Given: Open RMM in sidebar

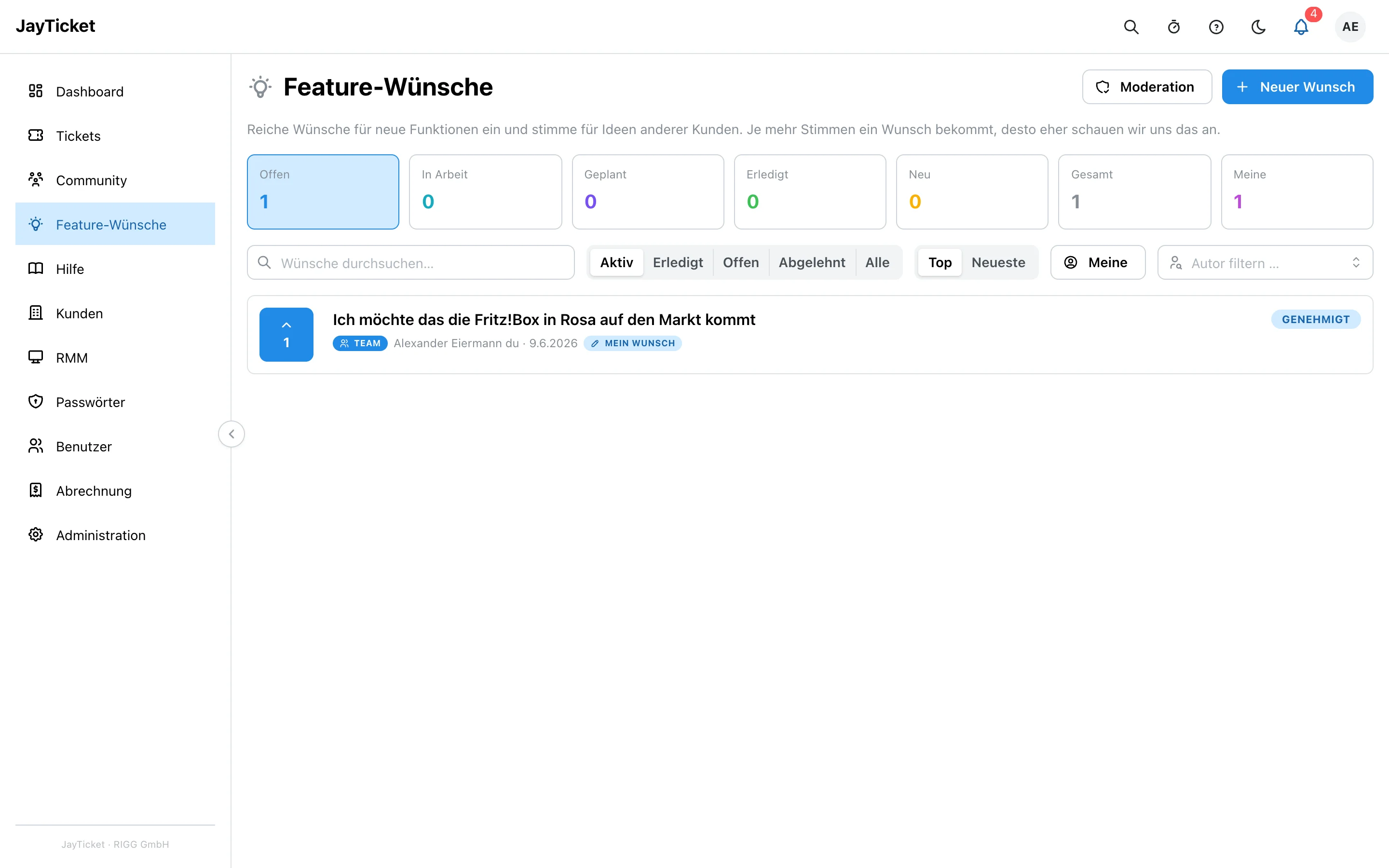Looking at the screenshot, I should click(115, 357).
